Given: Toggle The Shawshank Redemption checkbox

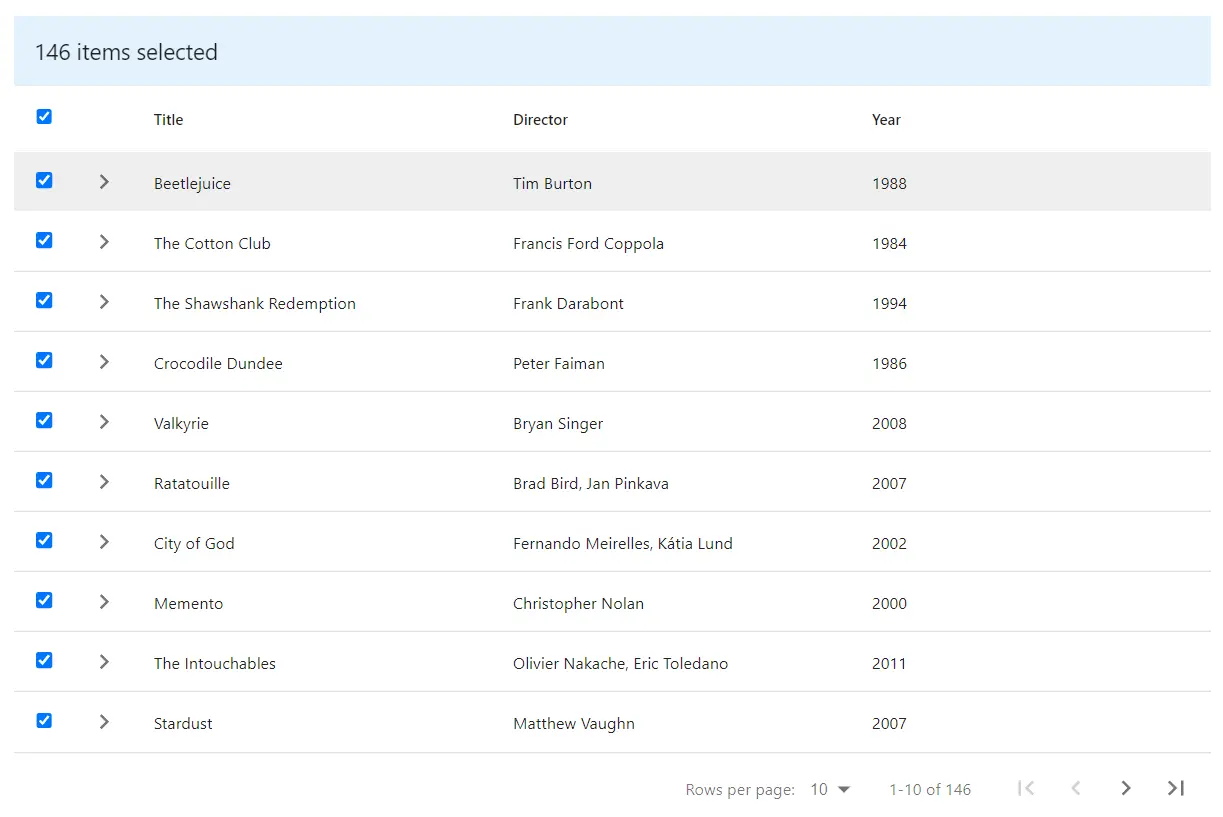Looking at the screenshot, I should (x=44, y=300).
